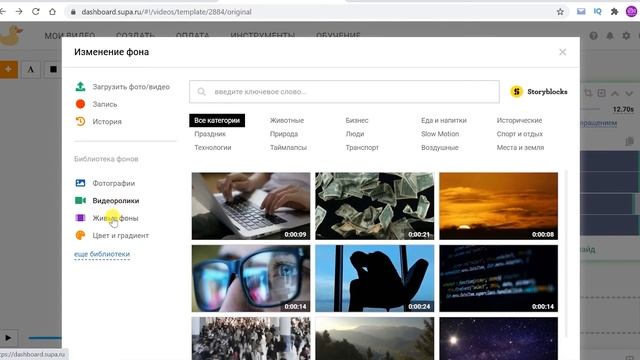Screen dimensions: 640x360
Task: Choose starry night sky video thumbnail
Action: click(x=498, y=338)
